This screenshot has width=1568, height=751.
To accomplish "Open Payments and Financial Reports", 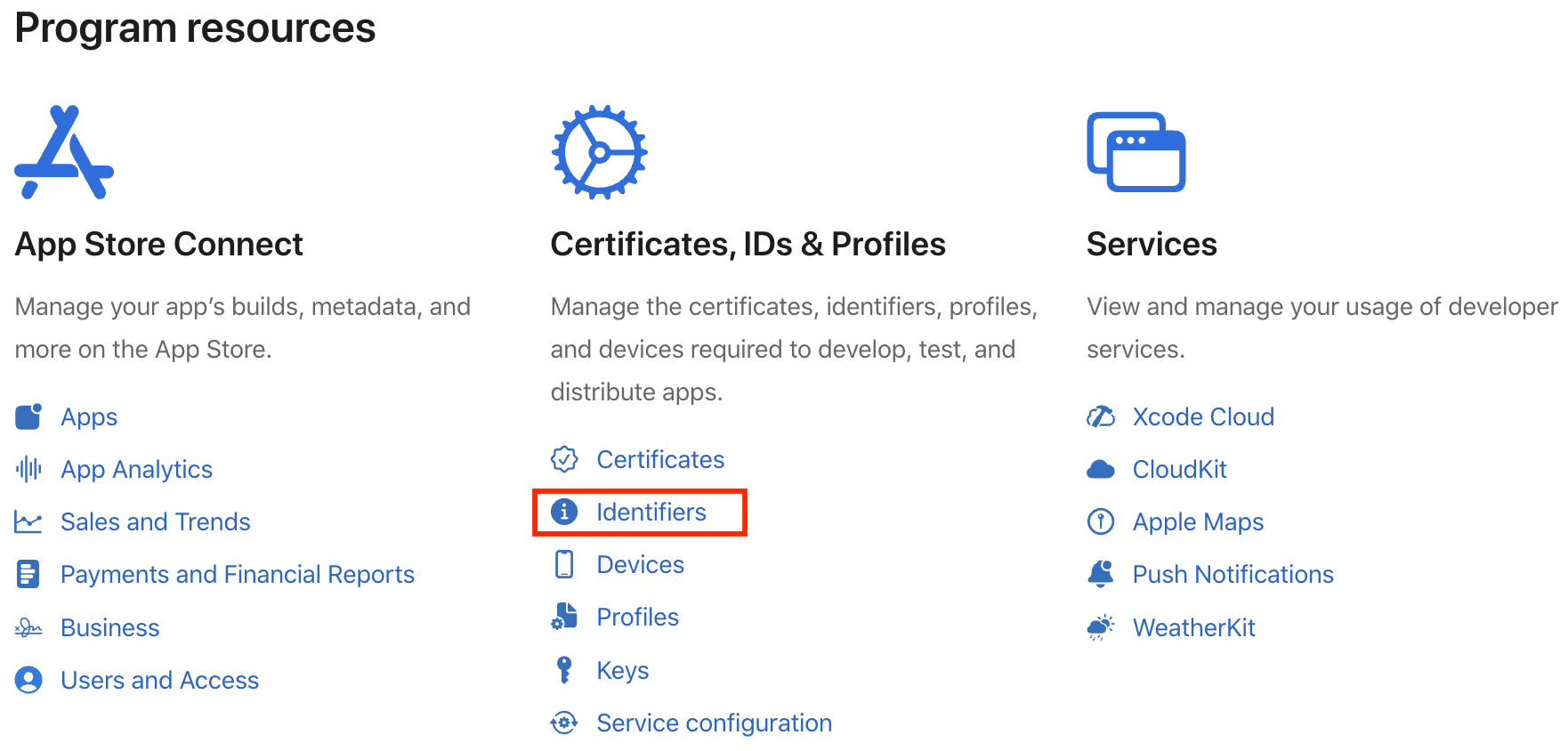I will 238,574.
